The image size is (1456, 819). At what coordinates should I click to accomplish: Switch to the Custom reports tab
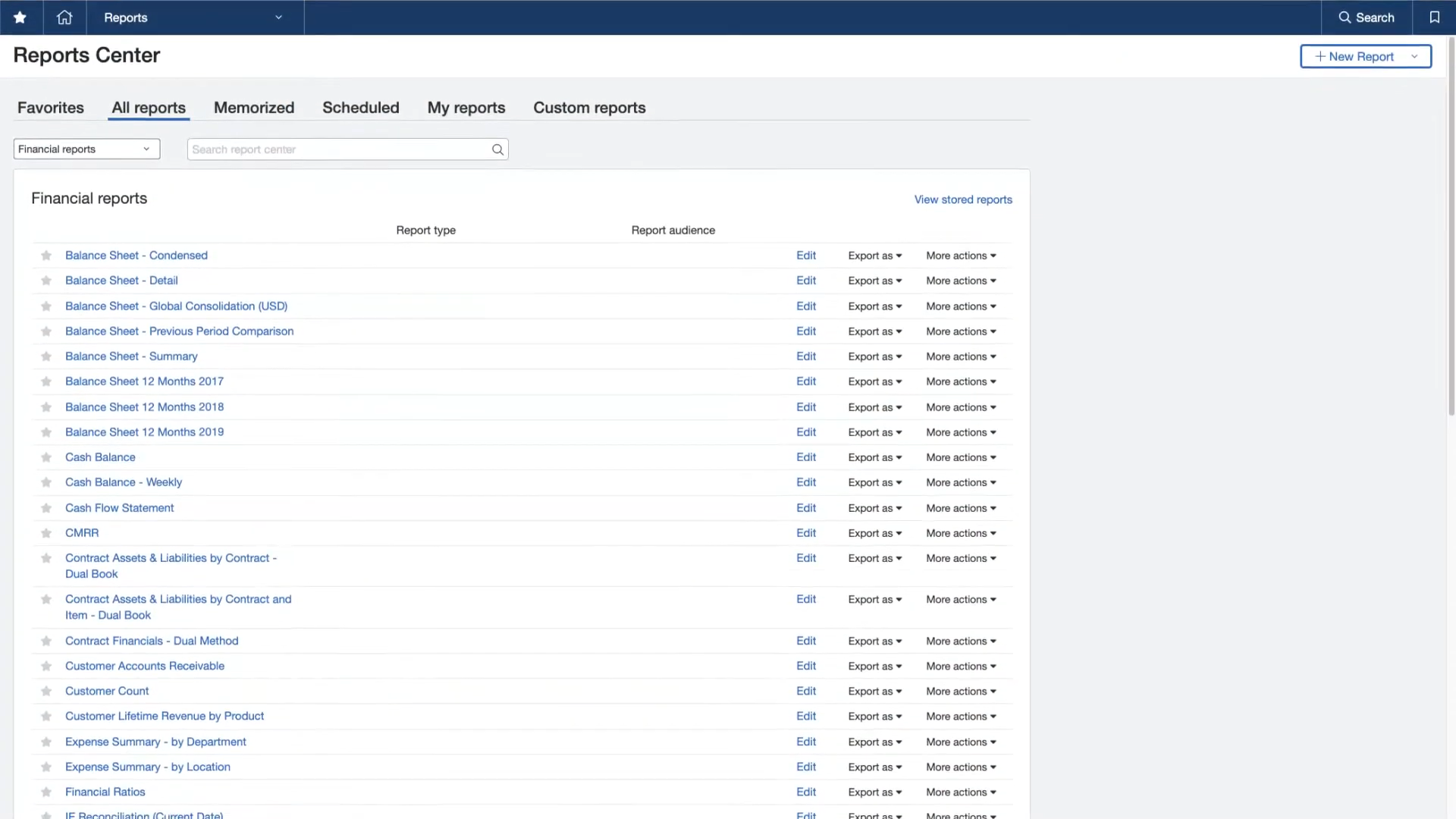[589, 108]
